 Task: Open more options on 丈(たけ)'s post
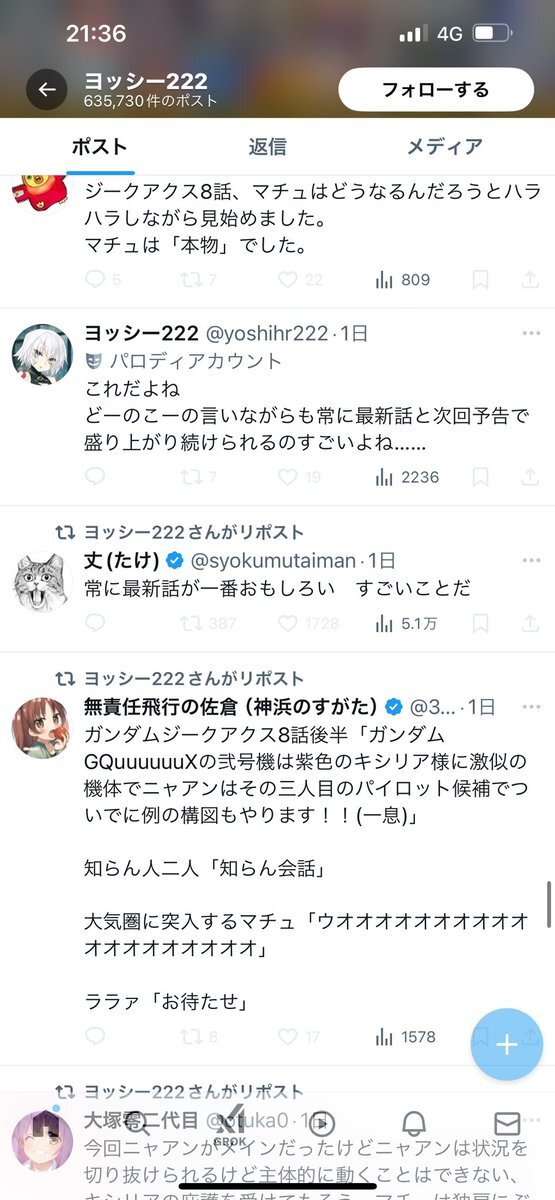click(530, 560)
